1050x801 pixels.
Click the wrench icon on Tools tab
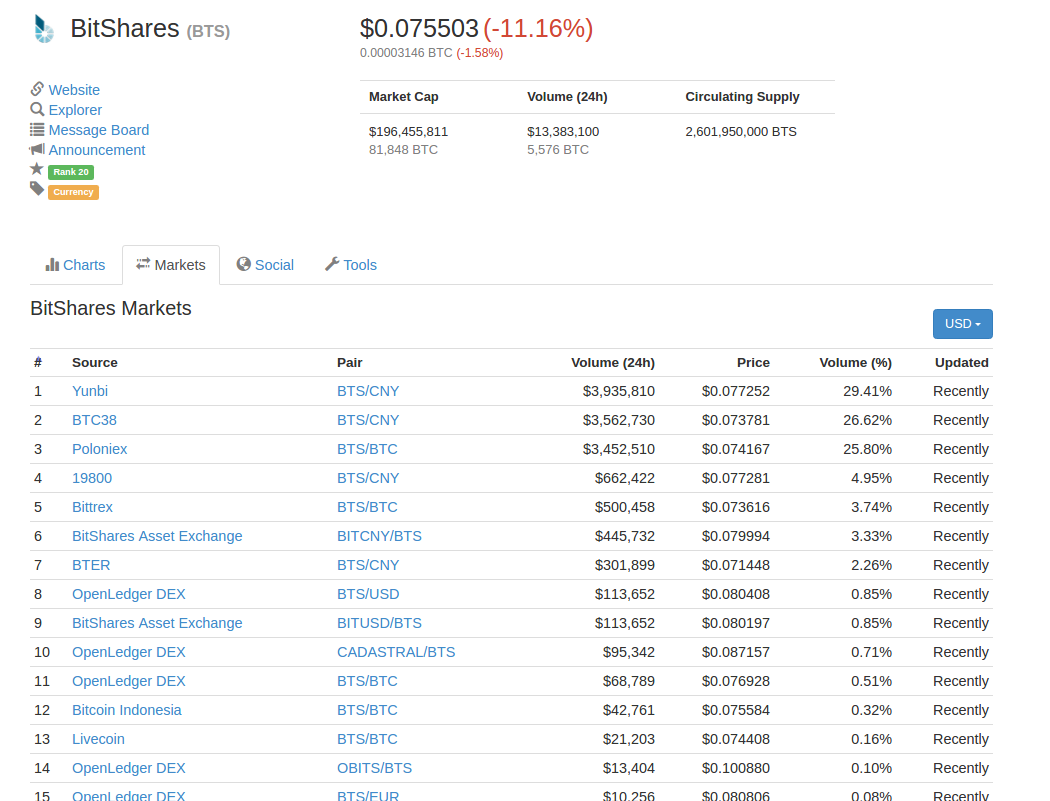click(332, 264)
